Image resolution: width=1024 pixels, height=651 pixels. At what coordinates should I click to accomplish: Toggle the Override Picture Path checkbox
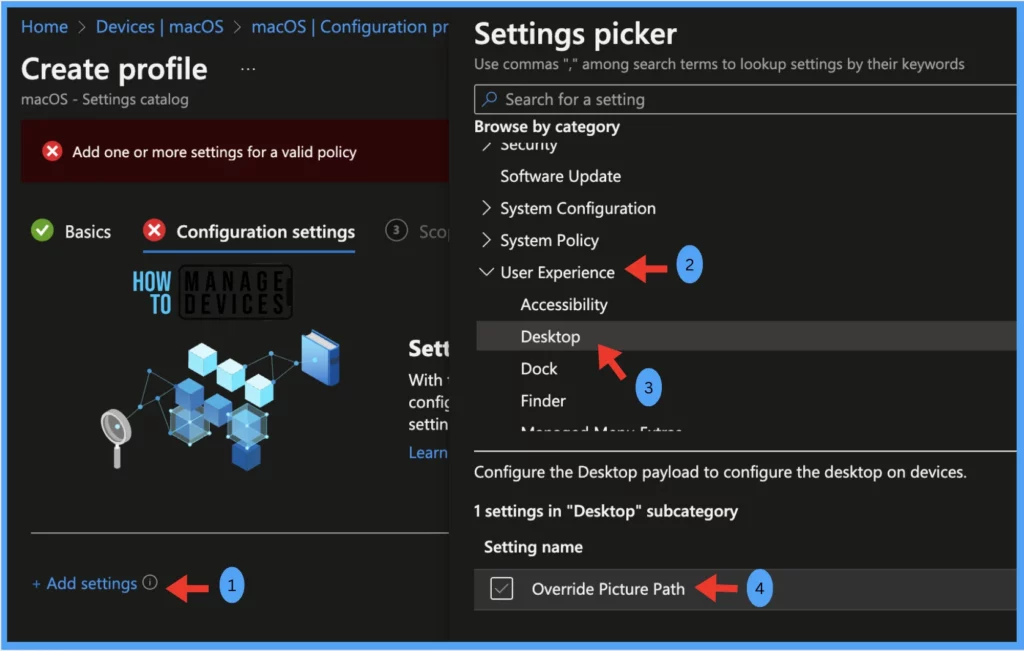point(502,589)
